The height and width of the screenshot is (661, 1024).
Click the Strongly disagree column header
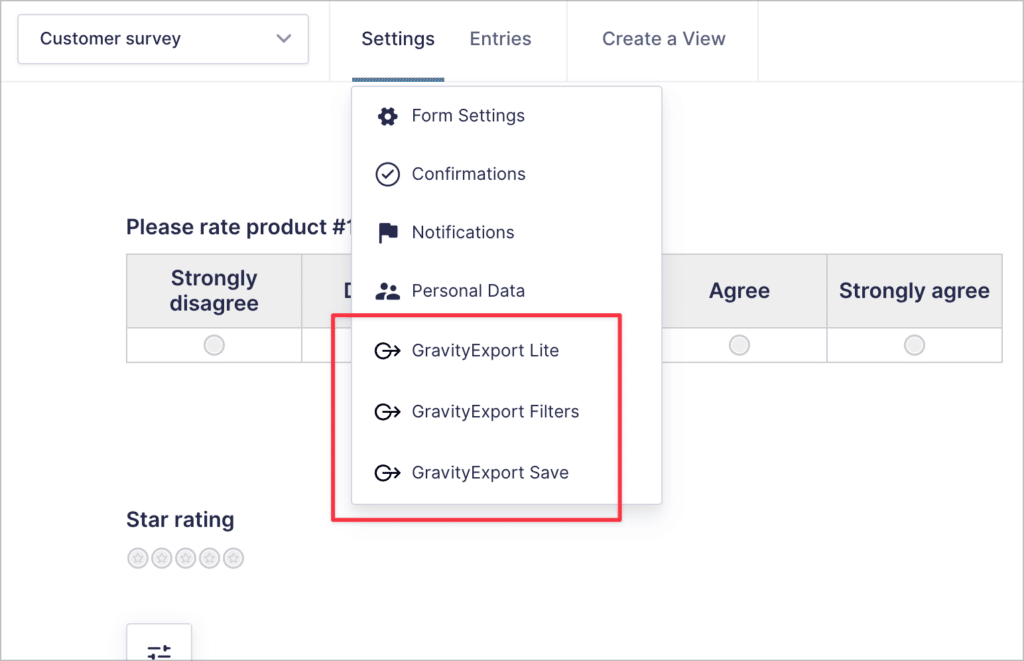[214, 291]
